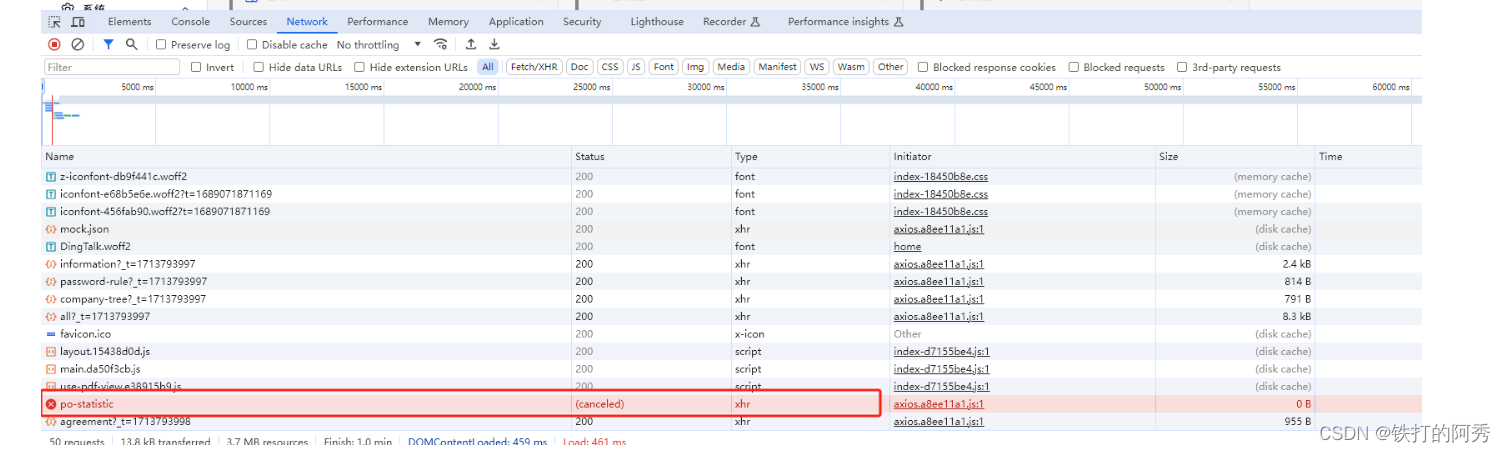The image size is (1506, 452).
Task: Switch to the Elements tab
Action: (x=129, y=21)
